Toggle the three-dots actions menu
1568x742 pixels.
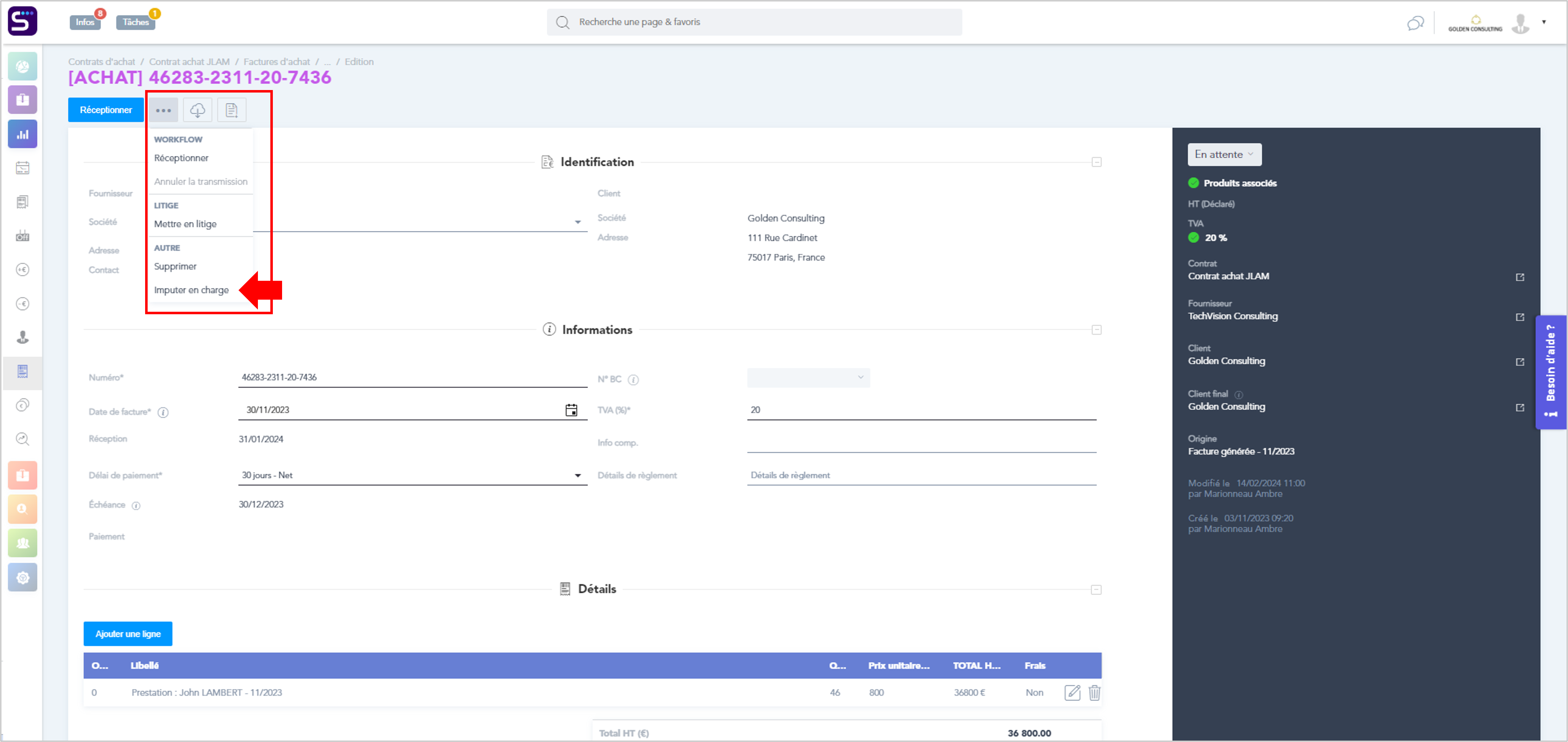click(163, 110)
